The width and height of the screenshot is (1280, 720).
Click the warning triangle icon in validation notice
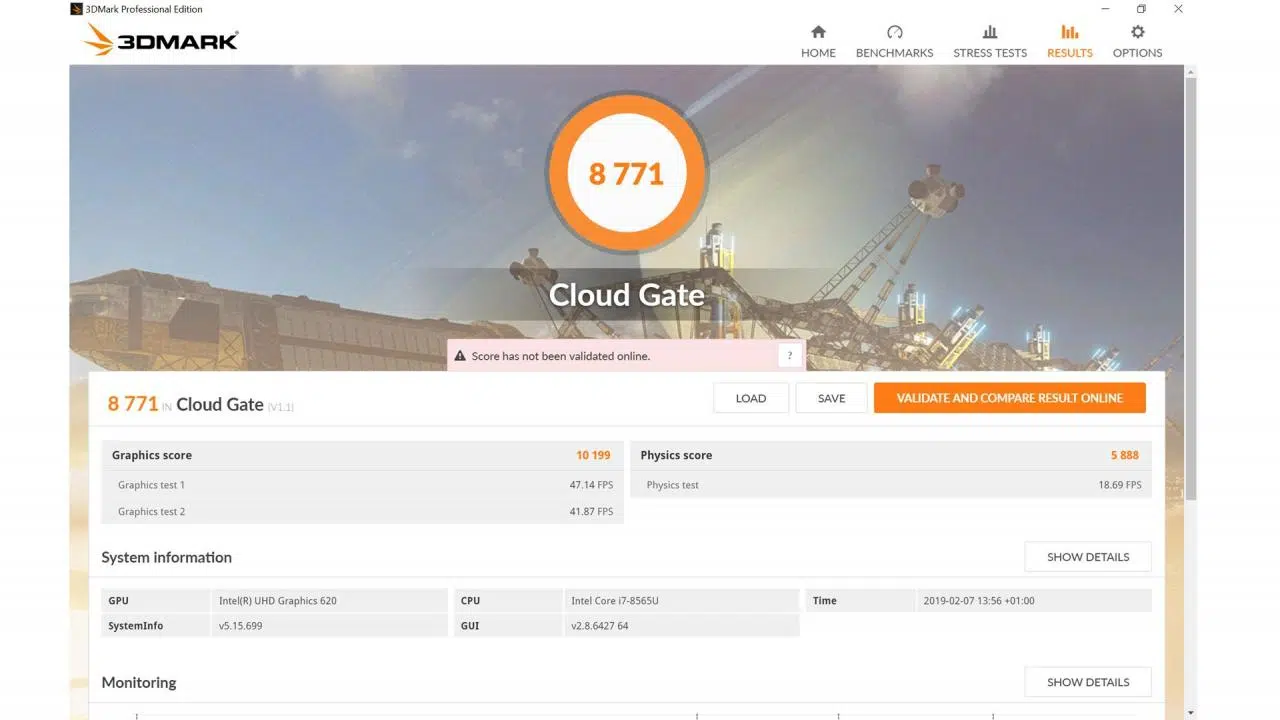pyautogui.click(x=460, y=356)
